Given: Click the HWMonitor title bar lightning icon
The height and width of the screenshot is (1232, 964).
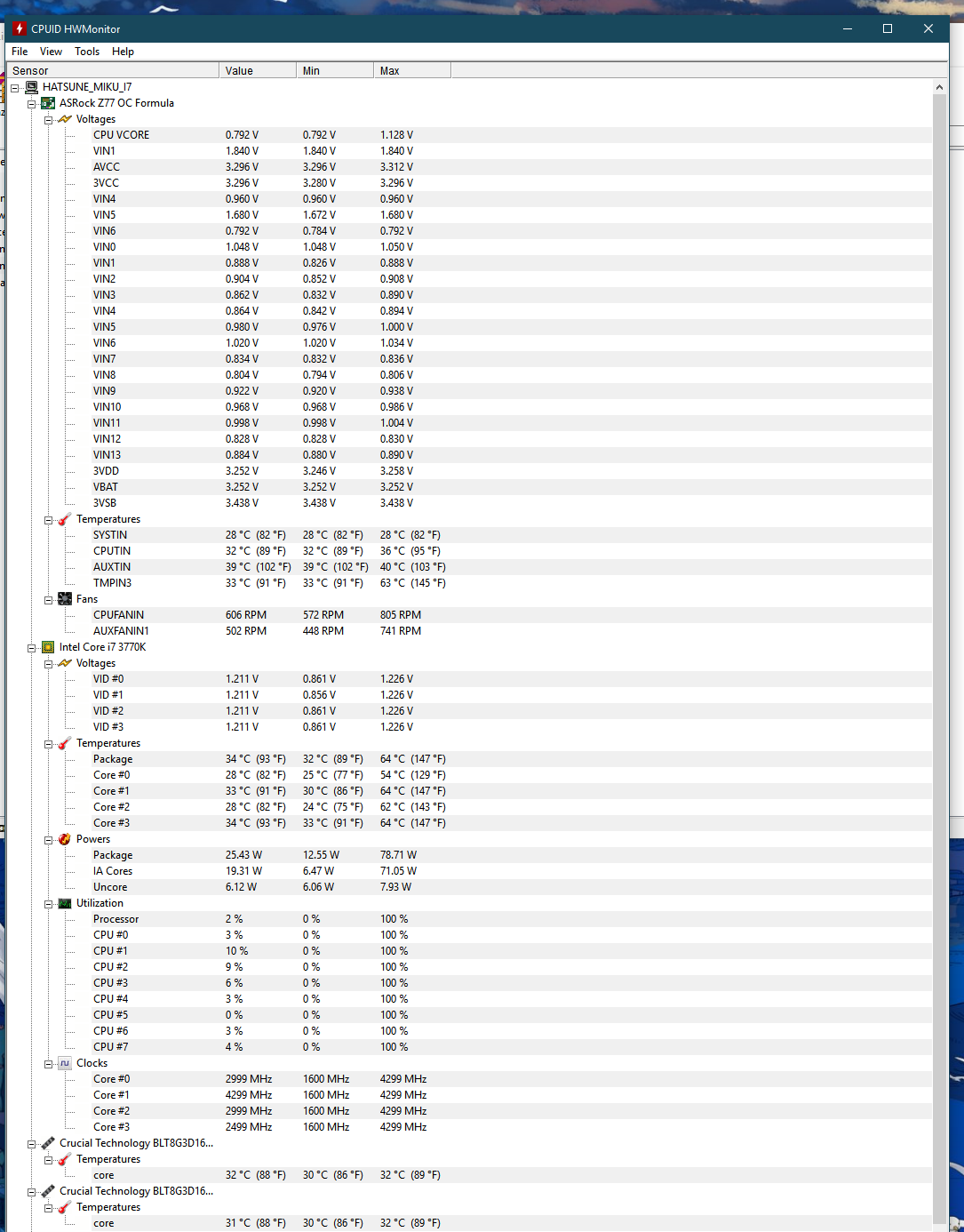Looking at the screenshot, I should point(19,28).
